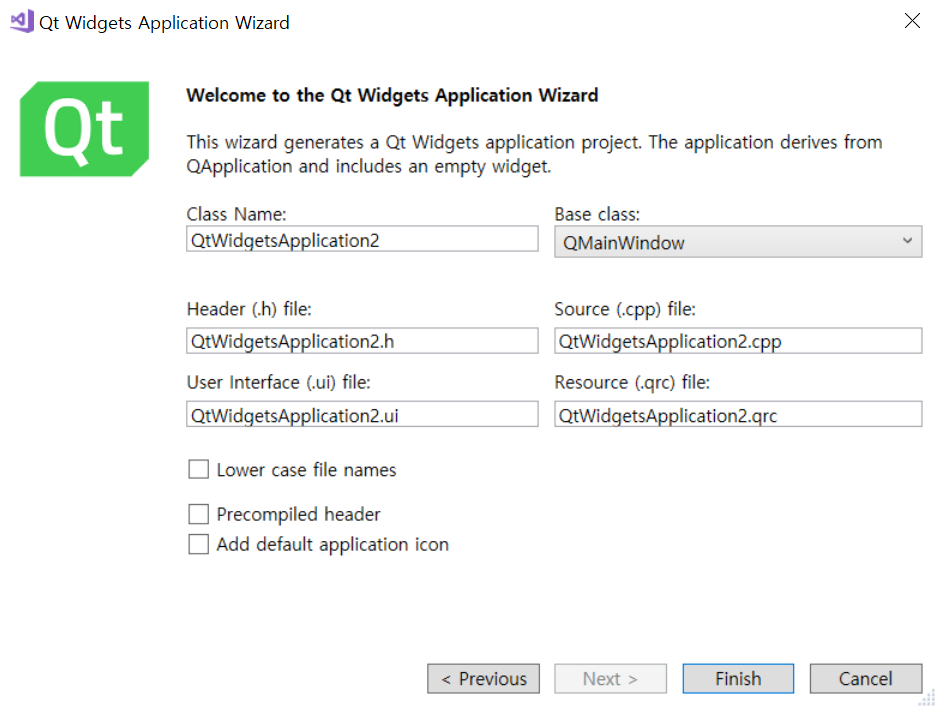936x708 pixels.
Task: Click the "Qt Widgets Application Wizard" window title
Action: coord(164,23)
